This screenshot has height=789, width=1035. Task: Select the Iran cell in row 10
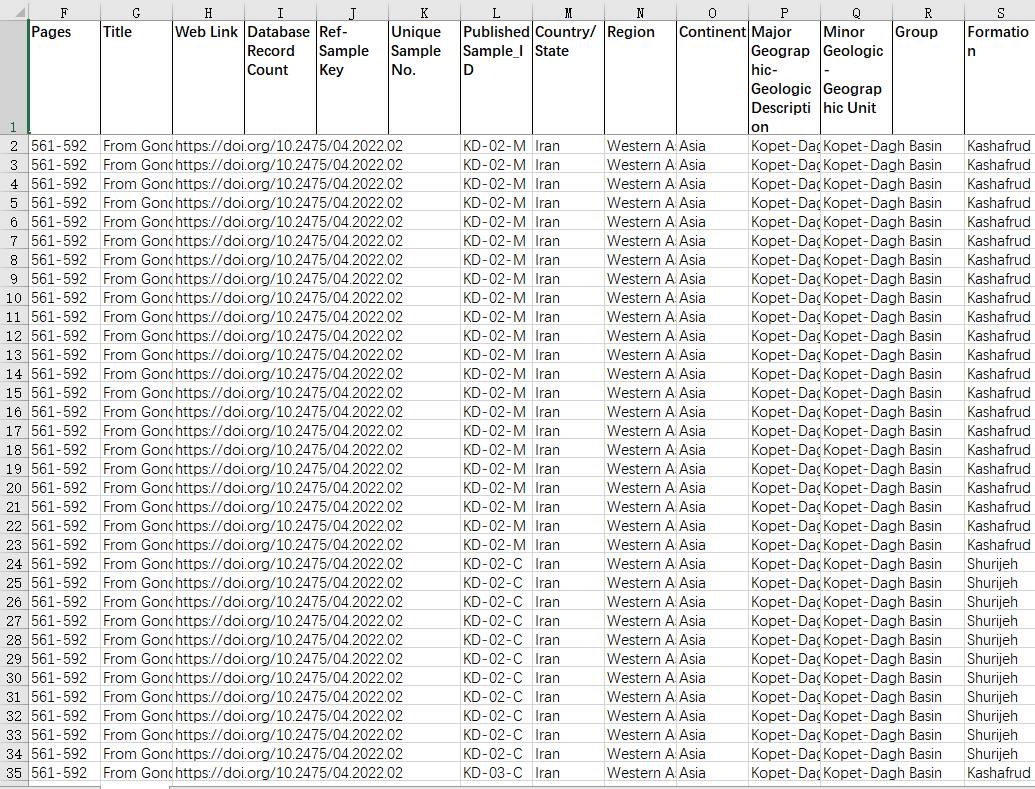coord(568,298)
